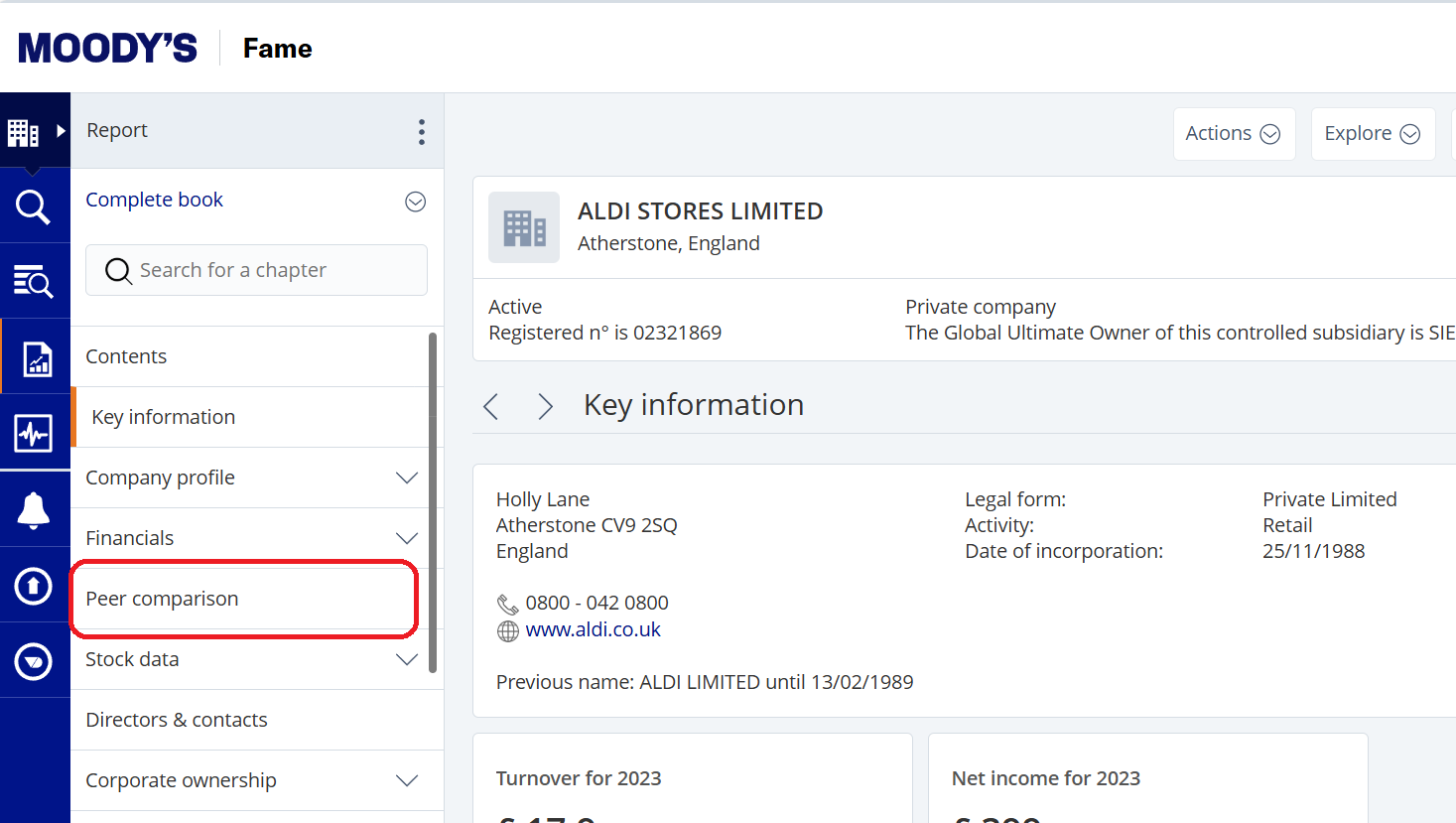Click the companies building icon in sidebar
The height and width of the screenshot is (823, 1456).
(23, 131)
